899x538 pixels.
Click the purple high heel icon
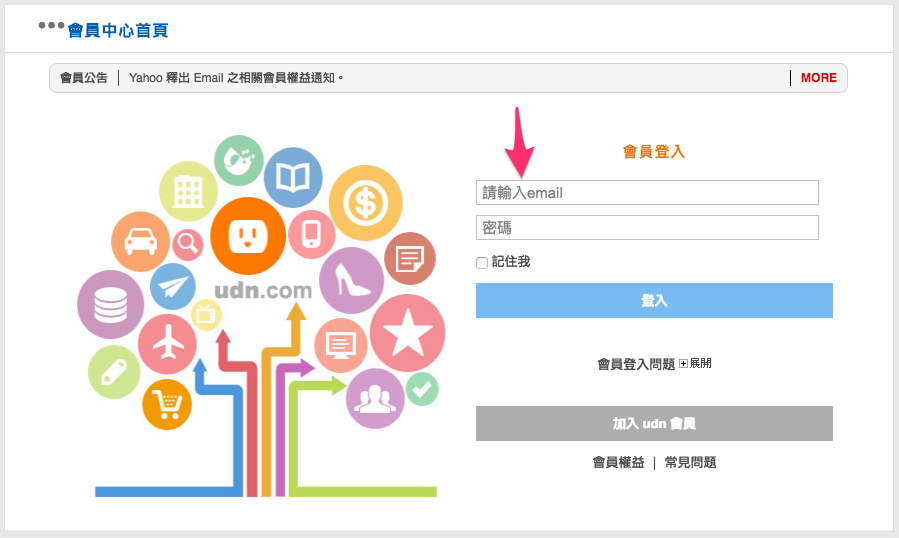(351, 280)
